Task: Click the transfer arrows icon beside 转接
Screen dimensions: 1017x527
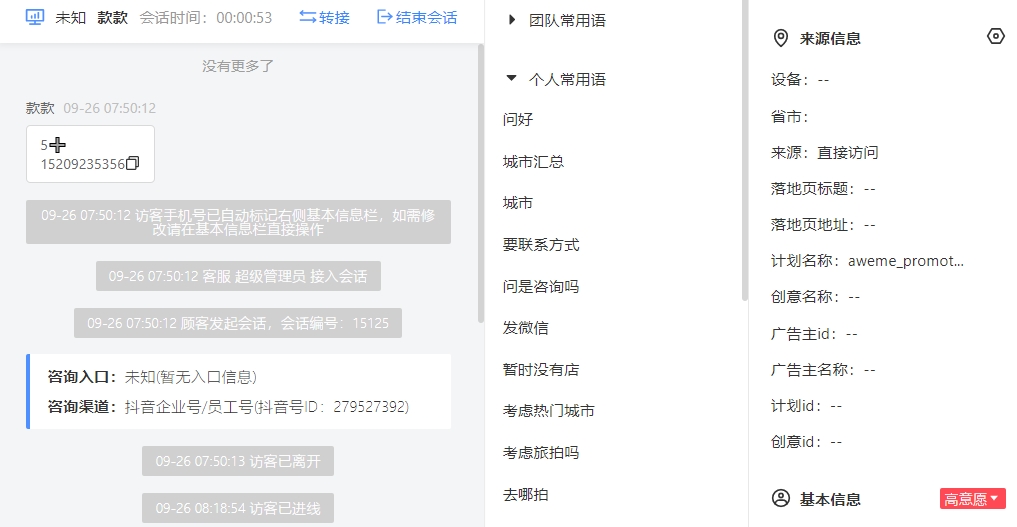Action: [x=307, y=18]
